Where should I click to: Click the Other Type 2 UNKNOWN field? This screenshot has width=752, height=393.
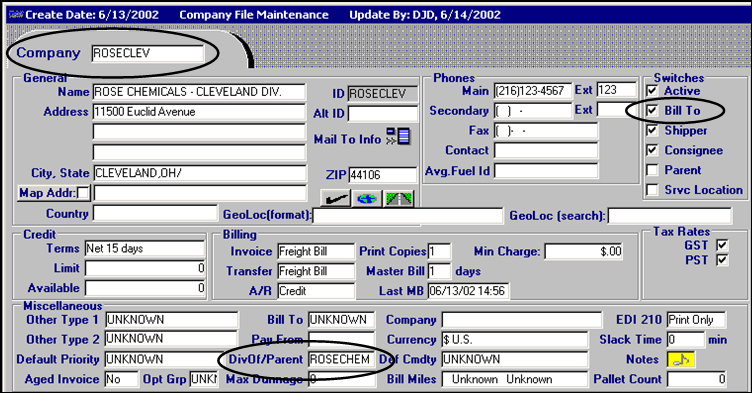[x=172, y=339]
